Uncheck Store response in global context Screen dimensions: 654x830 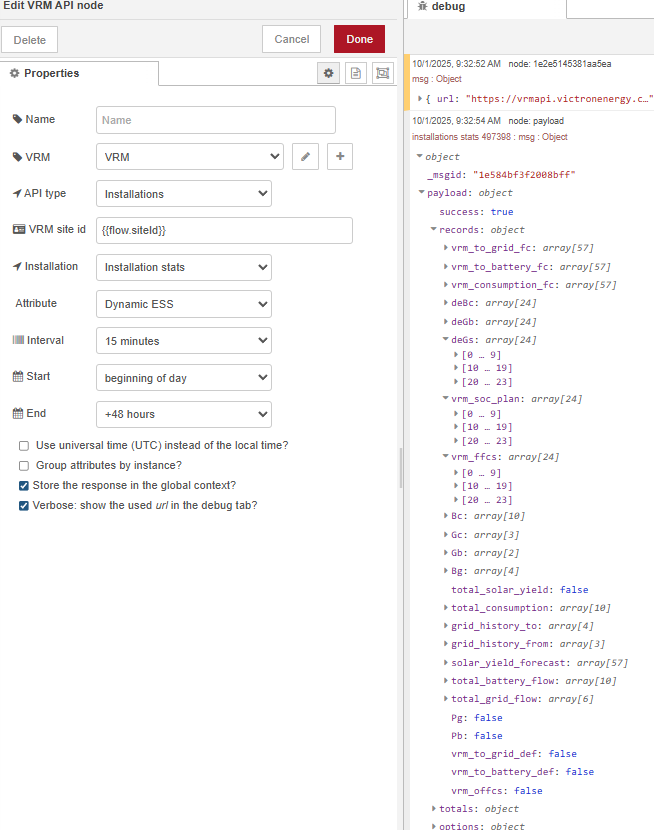(24, 485)
